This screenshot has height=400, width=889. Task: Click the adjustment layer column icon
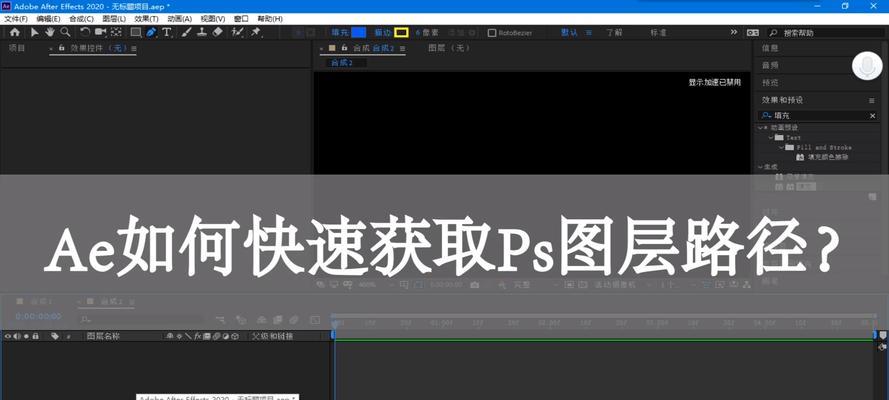coord(226,336)
